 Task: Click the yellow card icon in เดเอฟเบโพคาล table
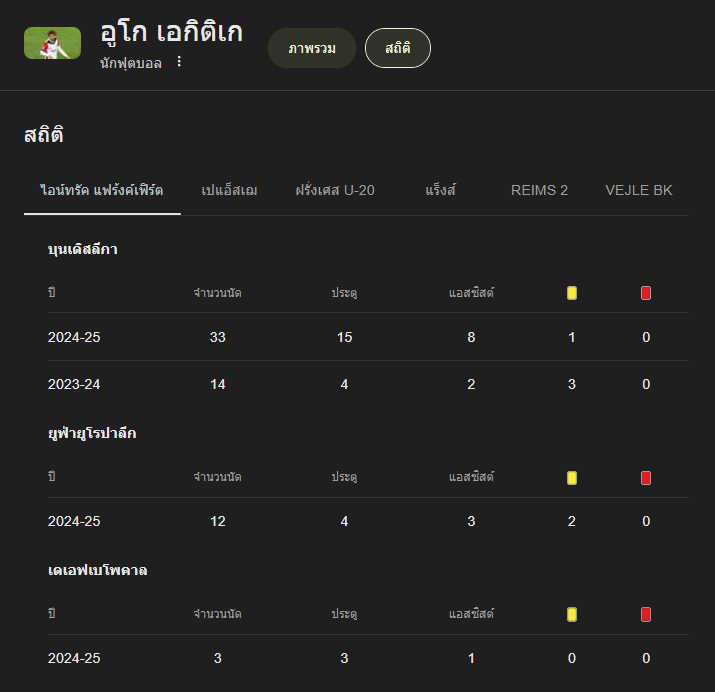tap(572, 615)
